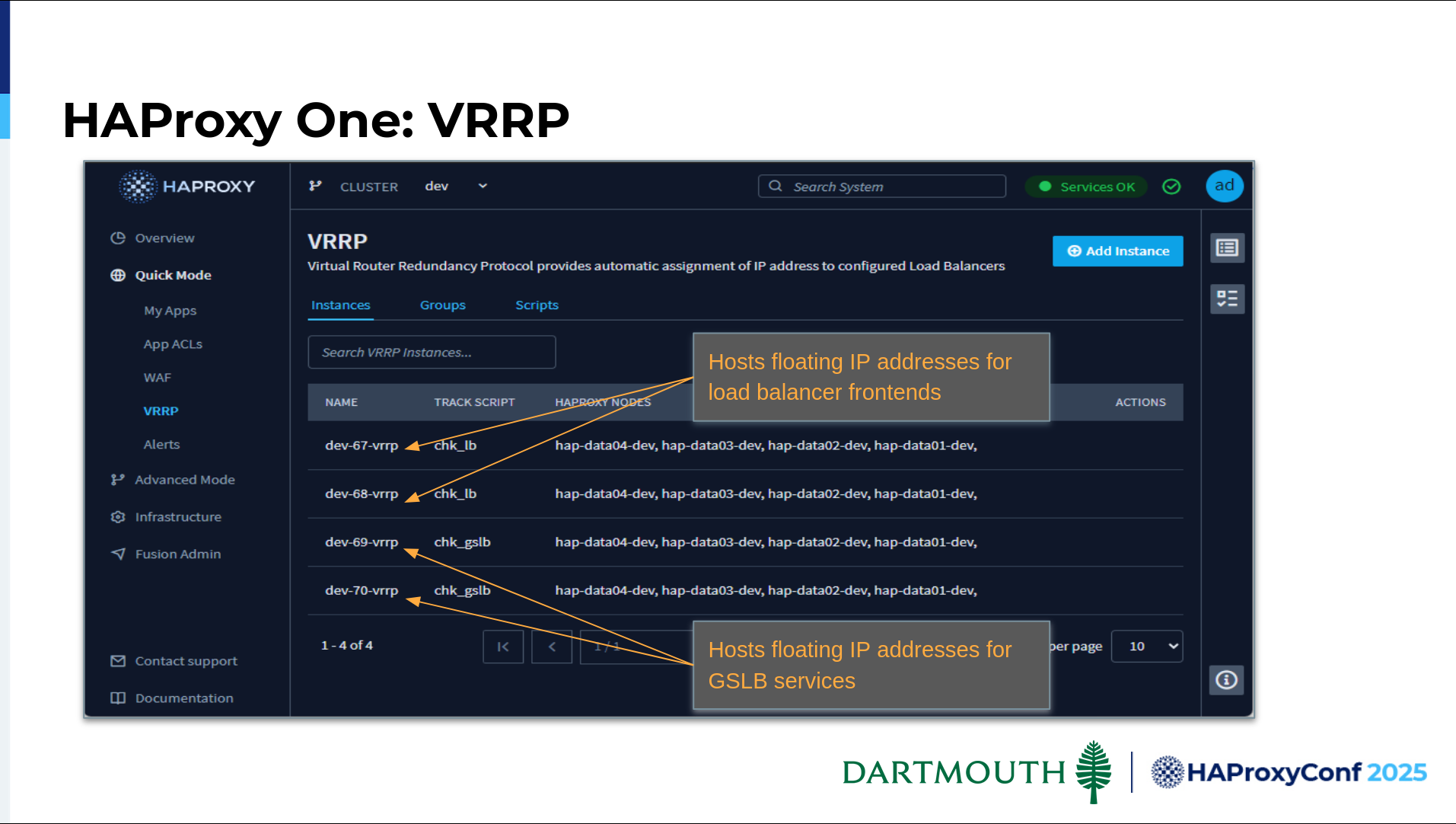Open WAF section

pyautogui.click(x=157, y=378)
